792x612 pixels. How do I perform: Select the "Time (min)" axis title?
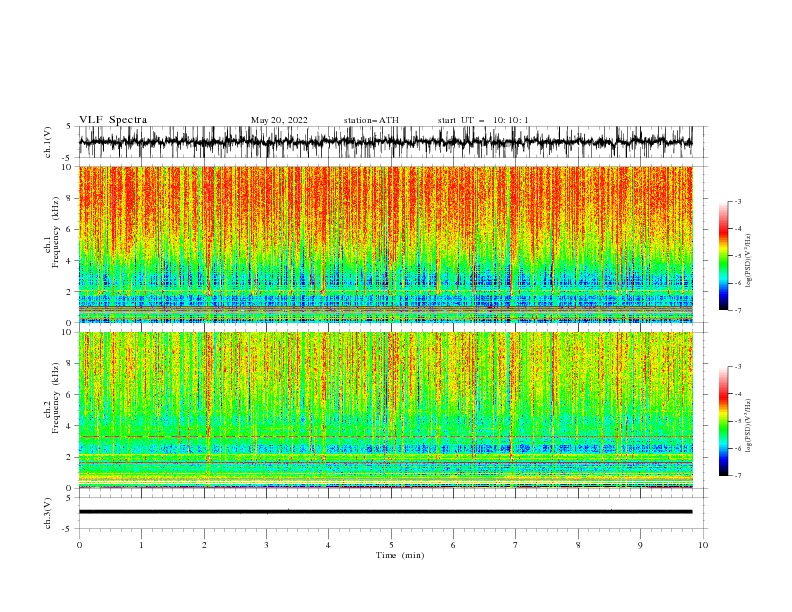coord(400,555)
